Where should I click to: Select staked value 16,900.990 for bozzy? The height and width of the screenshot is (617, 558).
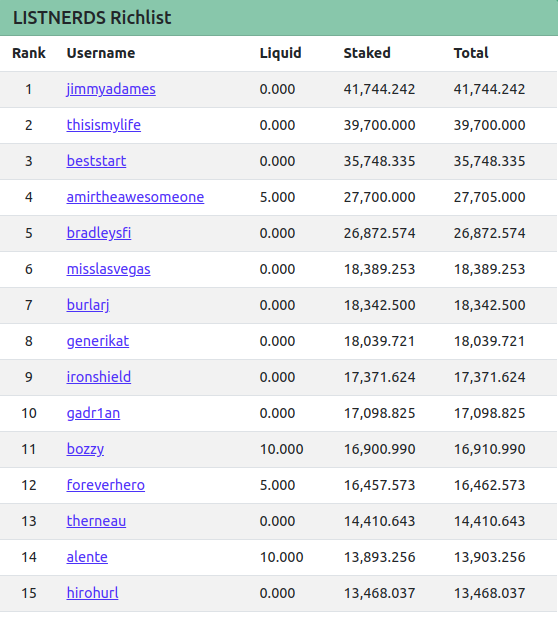[379, 449]
